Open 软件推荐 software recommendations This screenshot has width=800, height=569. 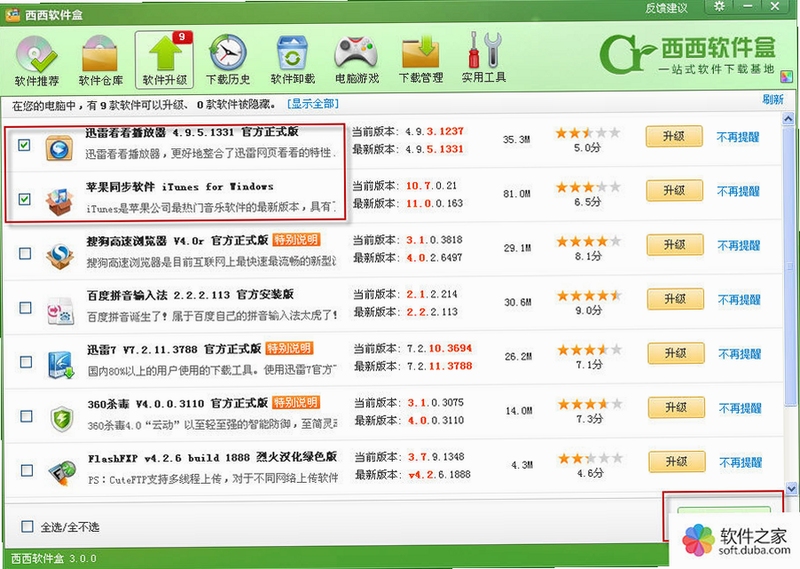tap(36, 60)
